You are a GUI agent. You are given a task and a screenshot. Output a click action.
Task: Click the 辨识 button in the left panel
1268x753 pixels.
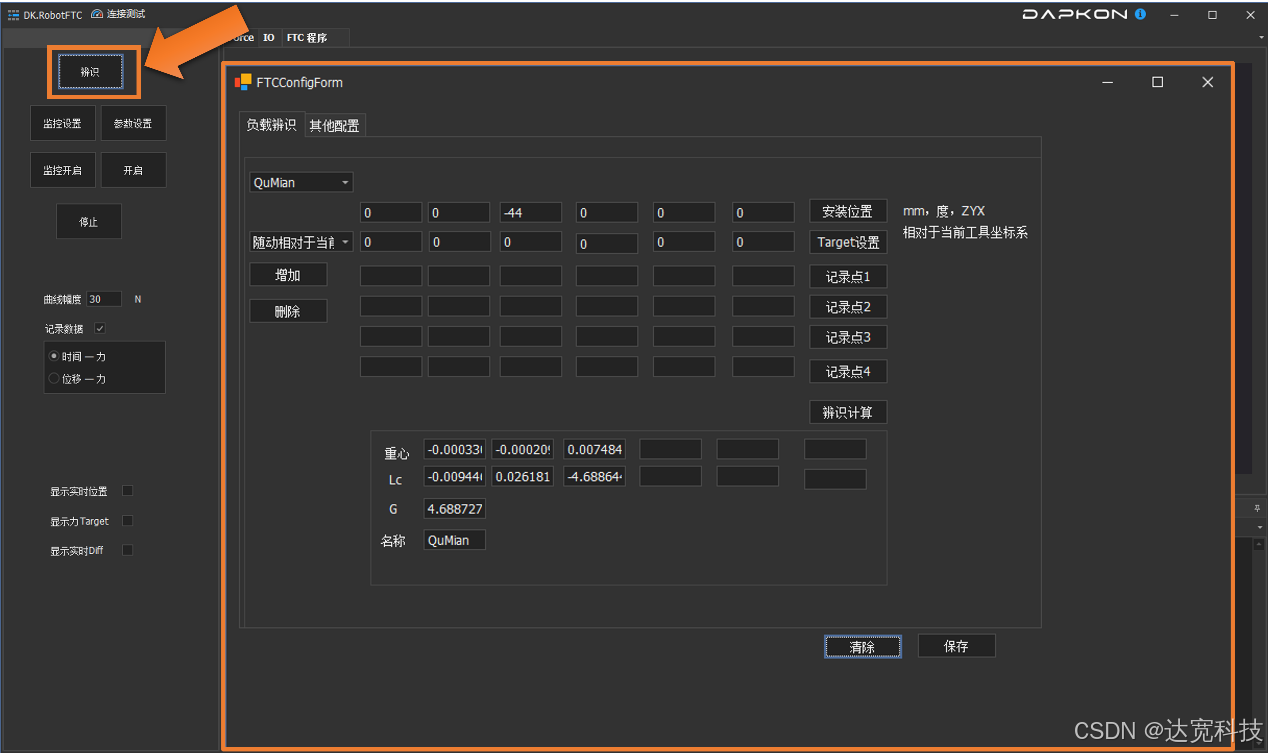(90, 71)
